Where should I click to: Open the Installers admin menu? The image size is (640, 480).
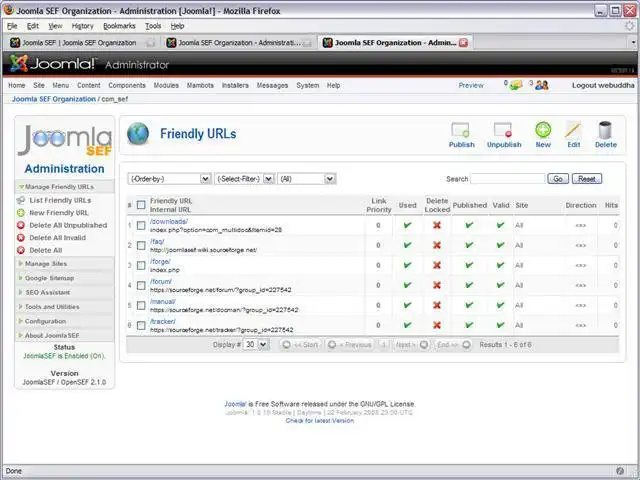(x=235, y=85)
